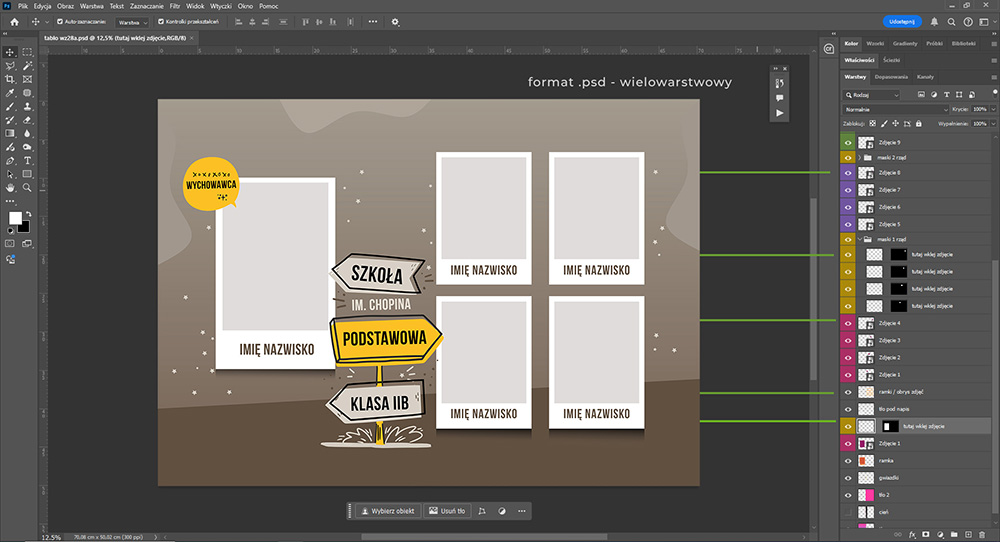This screenshot has width=1000, height=542.
Task: Hide the ramki / obrys zdjęć layer
Action: point(848,392)
